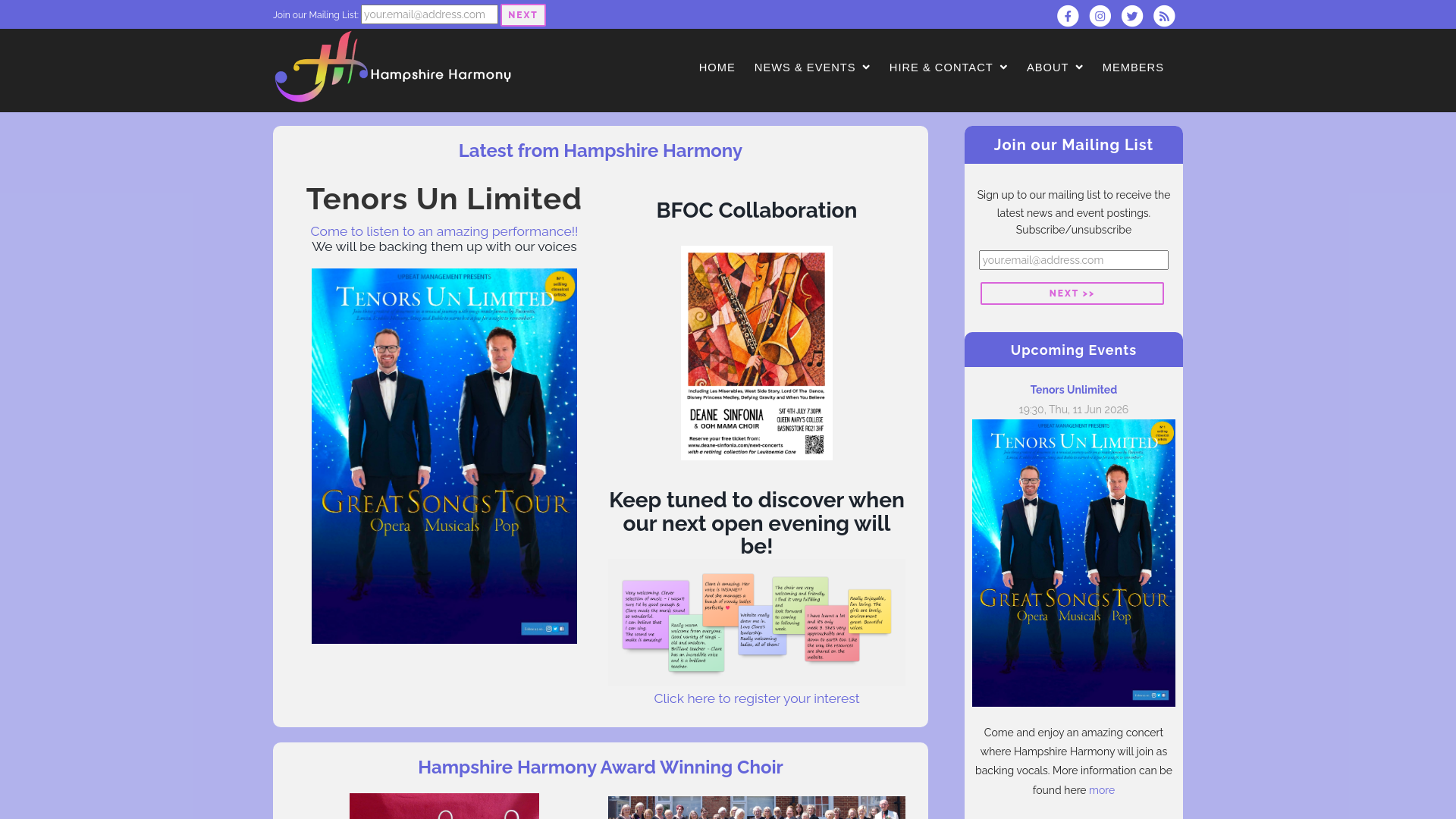Click the Hampshire Harmony logo

[393, 67]
